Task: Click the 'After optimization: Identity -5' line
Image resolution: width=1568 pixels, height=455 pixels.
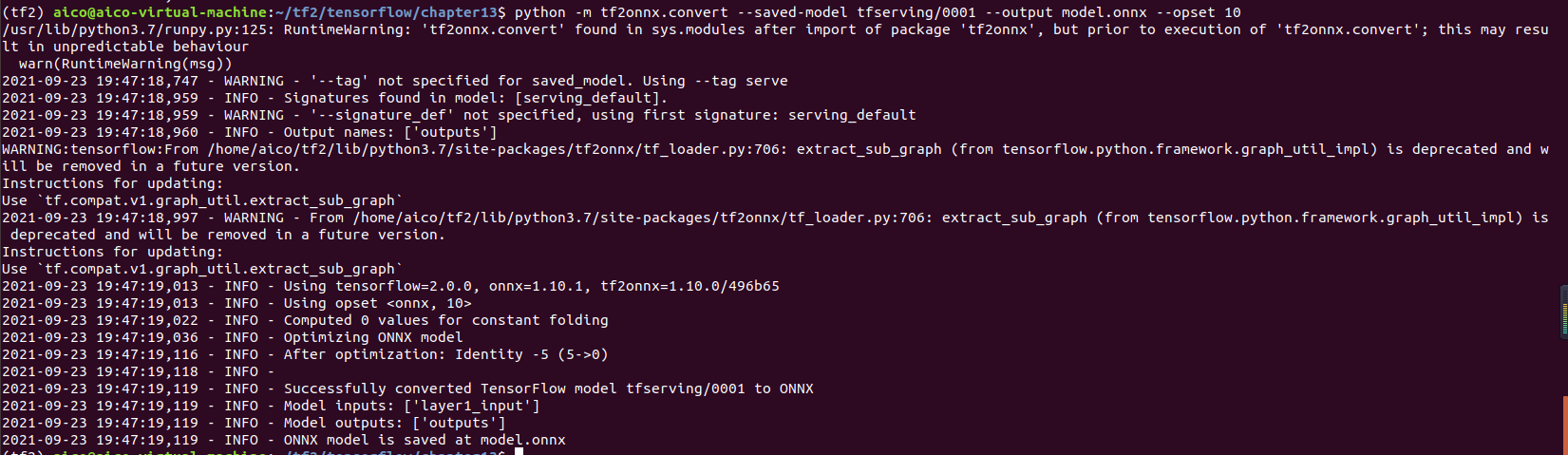Action: tap(445, 354)
